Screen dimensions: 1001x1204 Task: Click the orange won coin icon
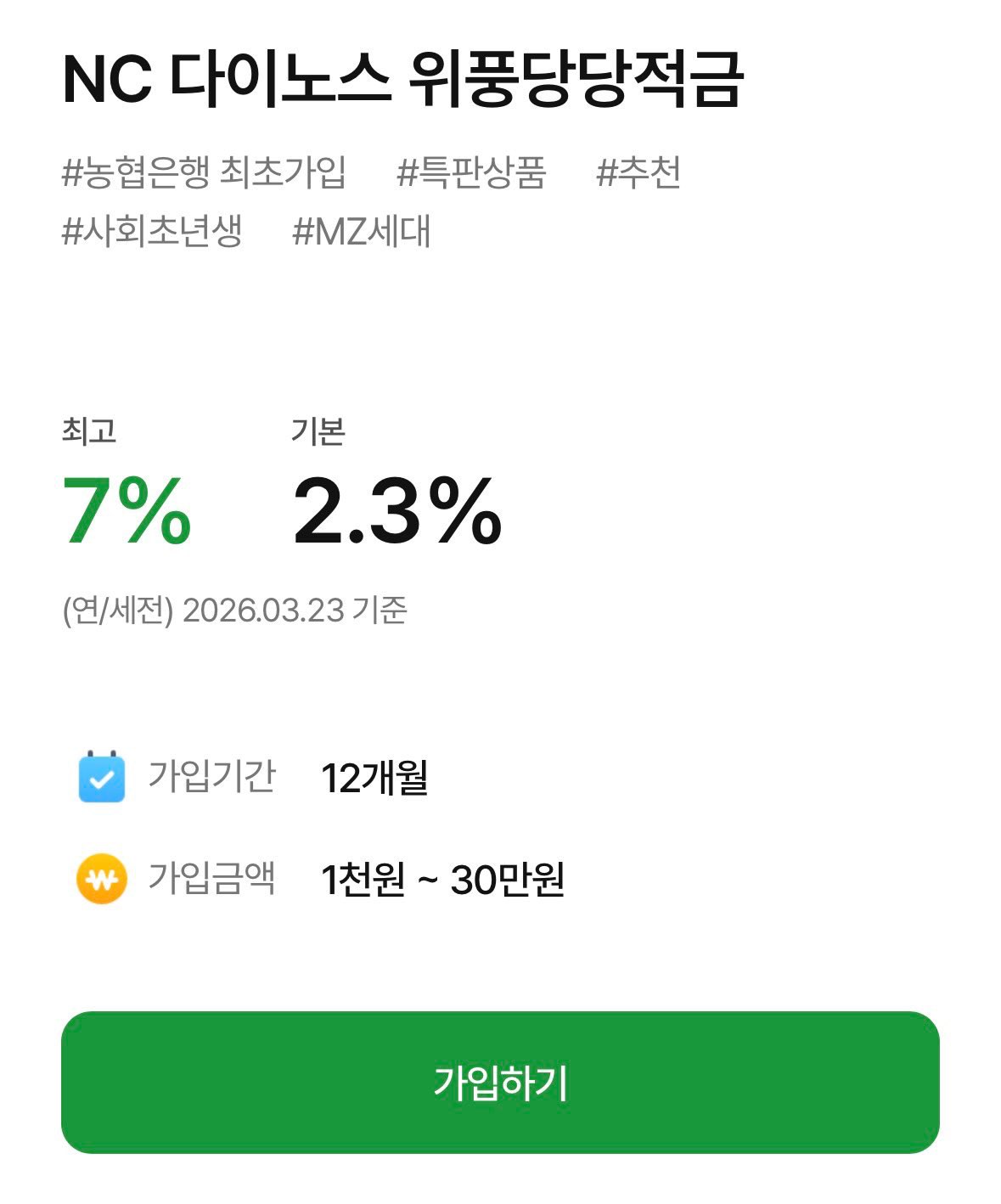point(102,878)
